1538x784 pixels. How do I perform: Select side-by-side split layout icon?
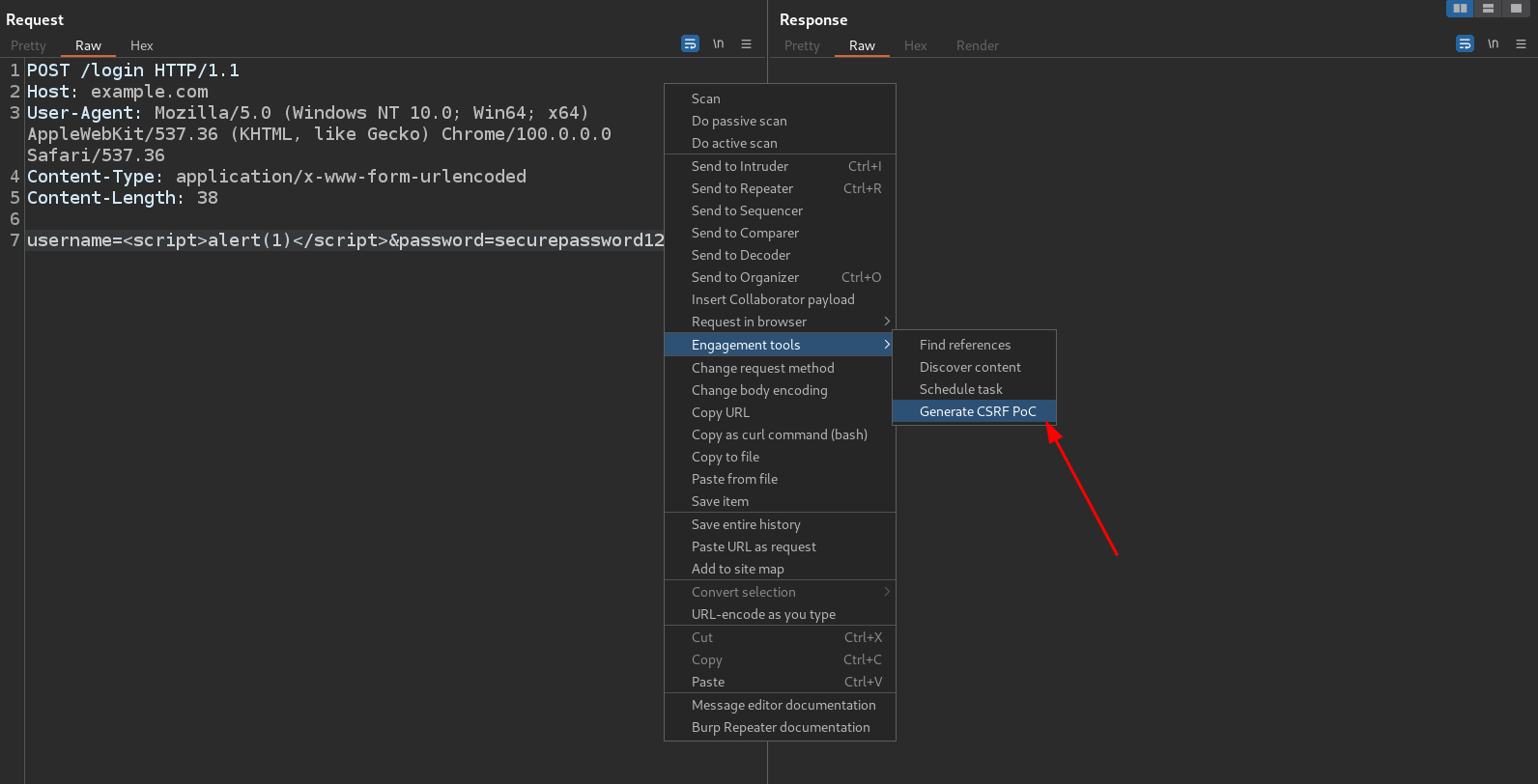(x=1460, y=8)
